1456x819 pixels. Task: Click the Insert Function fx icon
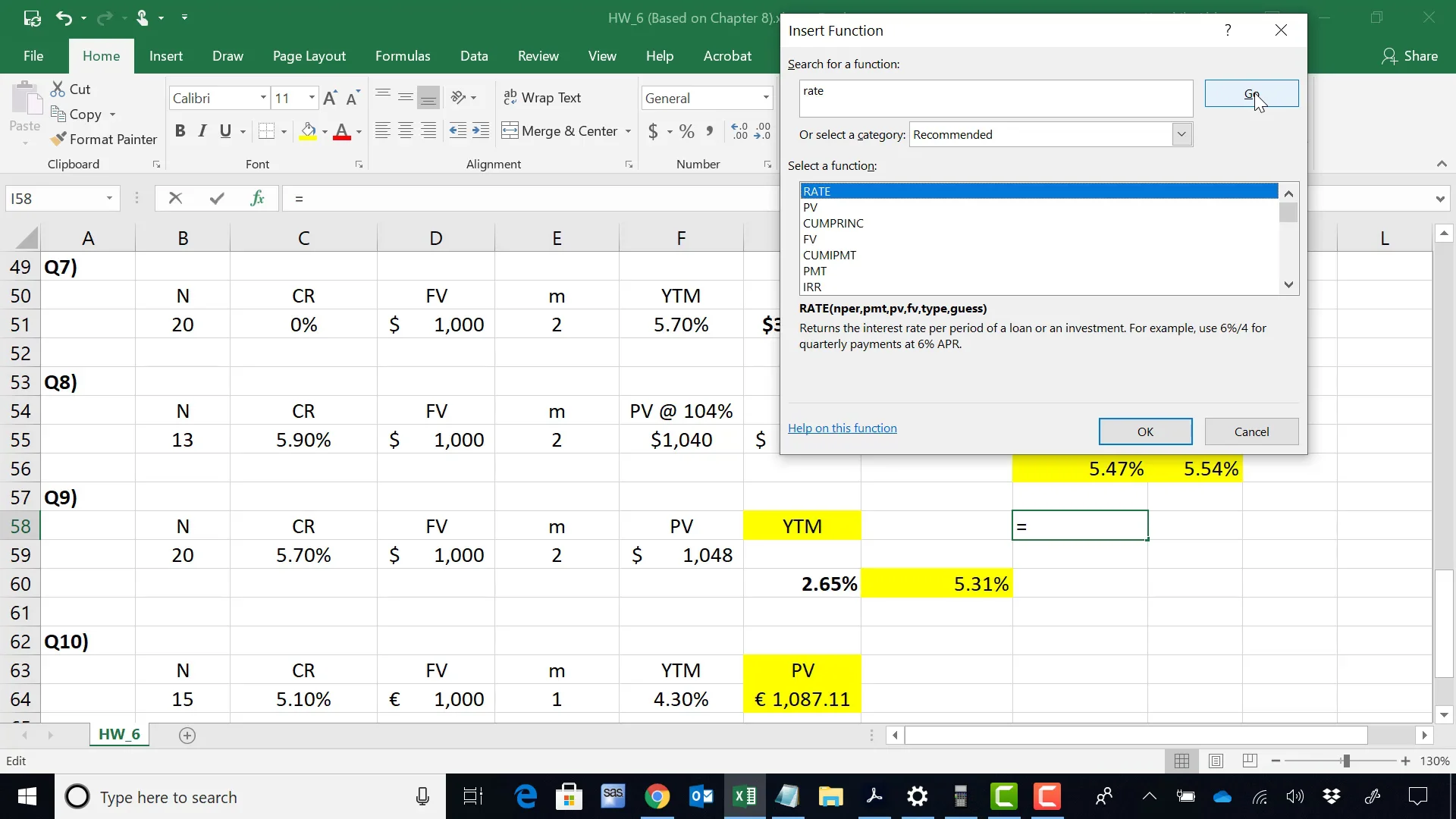pyautogui.click(x=257, y=199)
